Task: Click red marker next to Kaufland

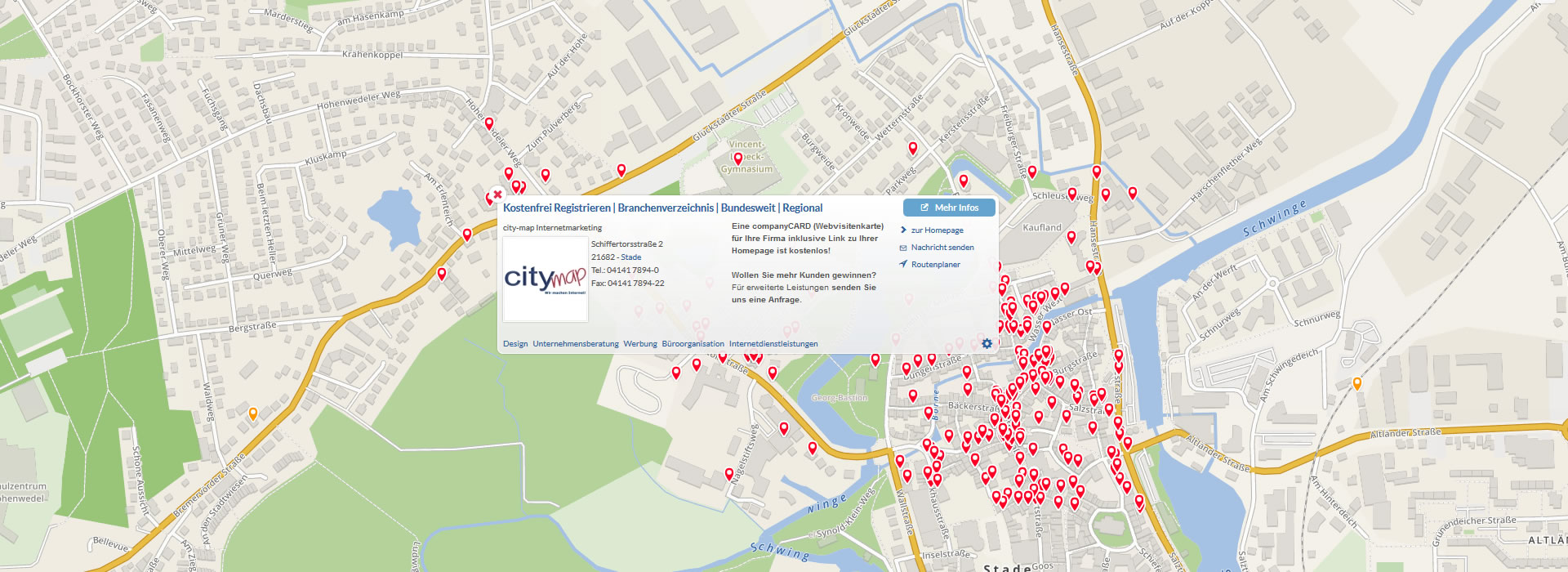Action: [1071, 237]
